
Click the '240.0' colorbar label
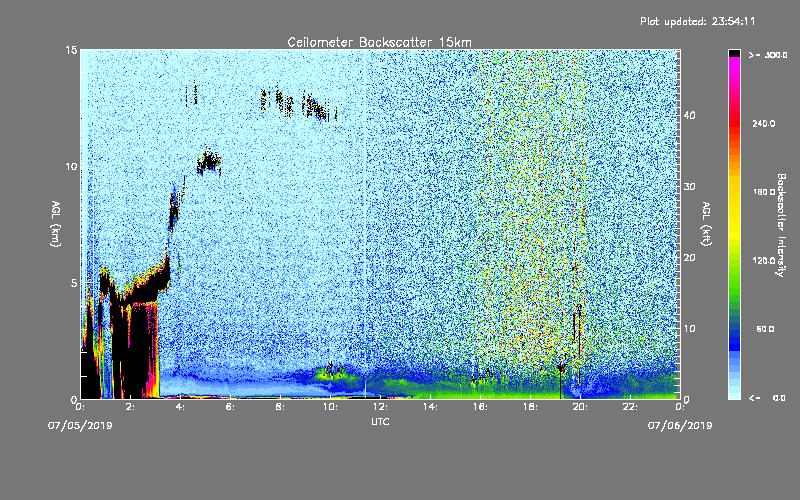coord(764,124)
